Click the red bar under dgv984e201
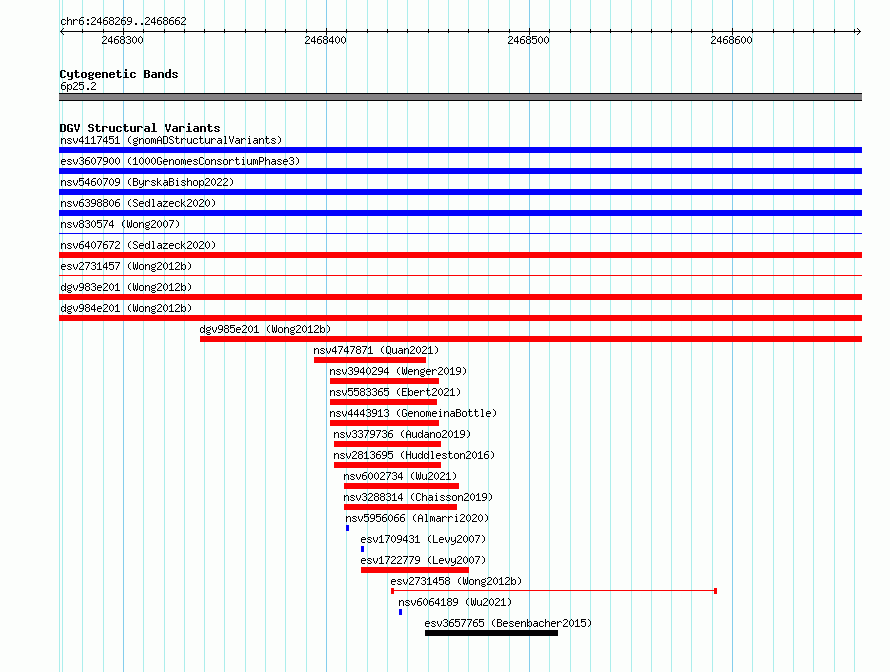This screenshot has width=890, height=672. coord(460,318)
